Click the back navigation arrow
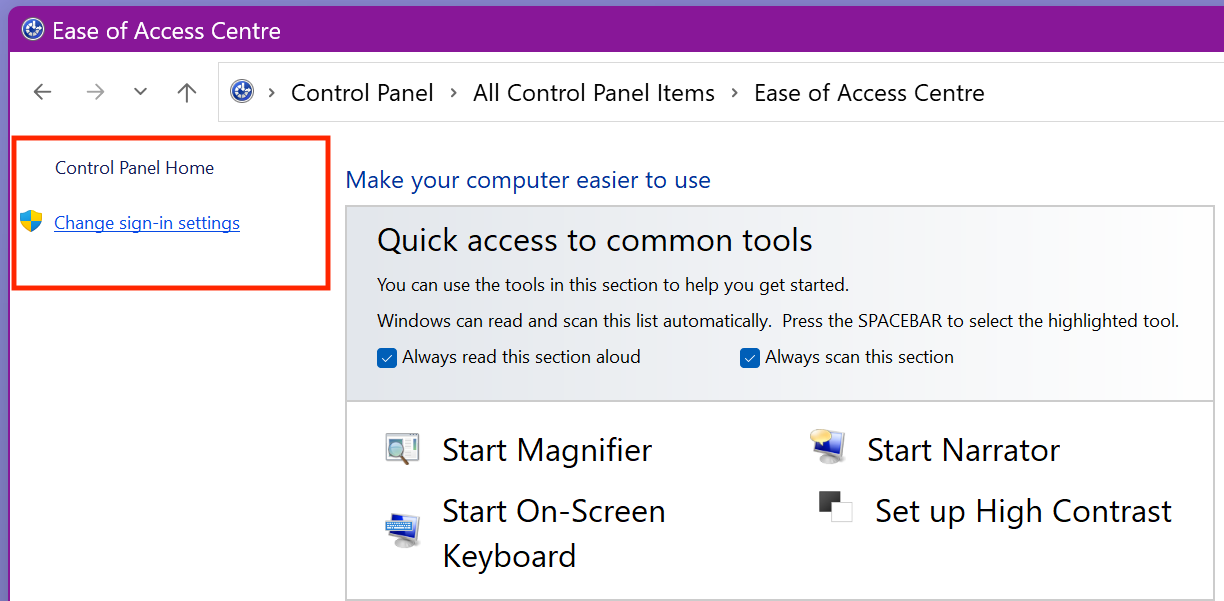1224x601 pixels. click(x=42, y=91)
